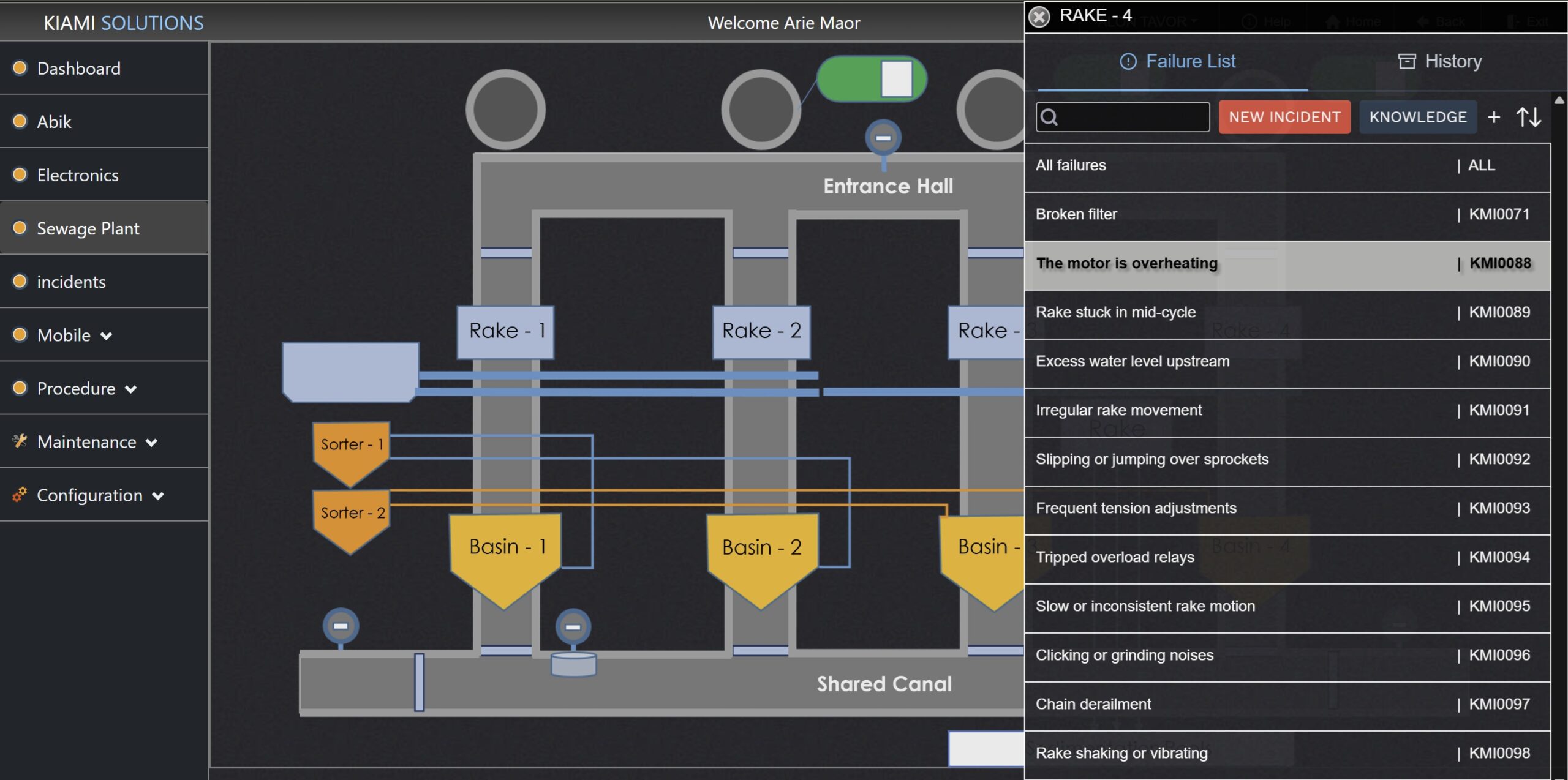Click the Rake - 1 node
Image resolution: width=1568 pixels, height=780 pixels.
(506, 331)
